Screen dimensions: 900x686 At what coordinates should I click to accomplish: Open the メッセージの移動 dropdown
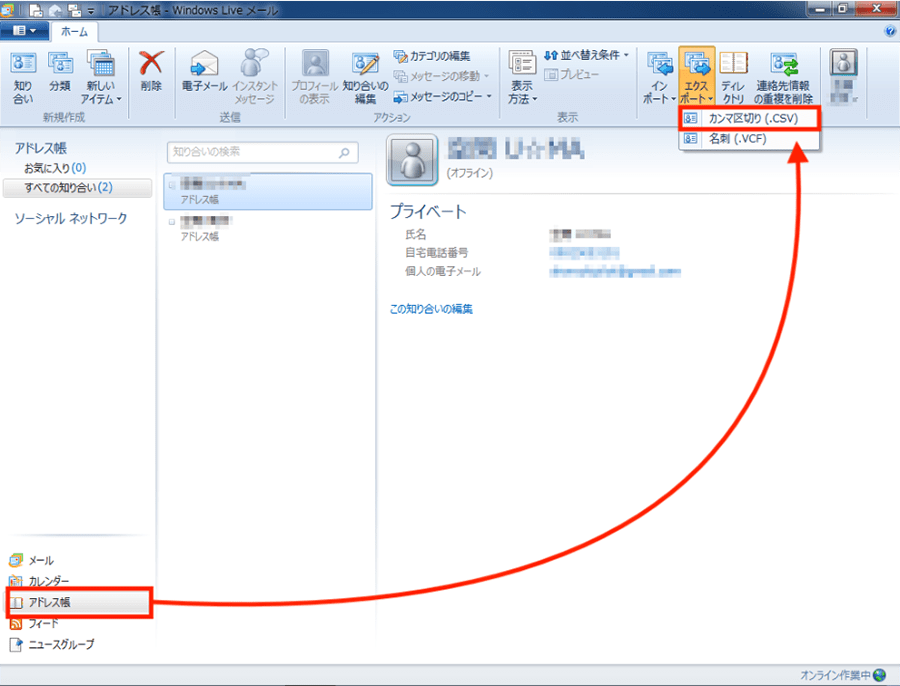point(441,76)
